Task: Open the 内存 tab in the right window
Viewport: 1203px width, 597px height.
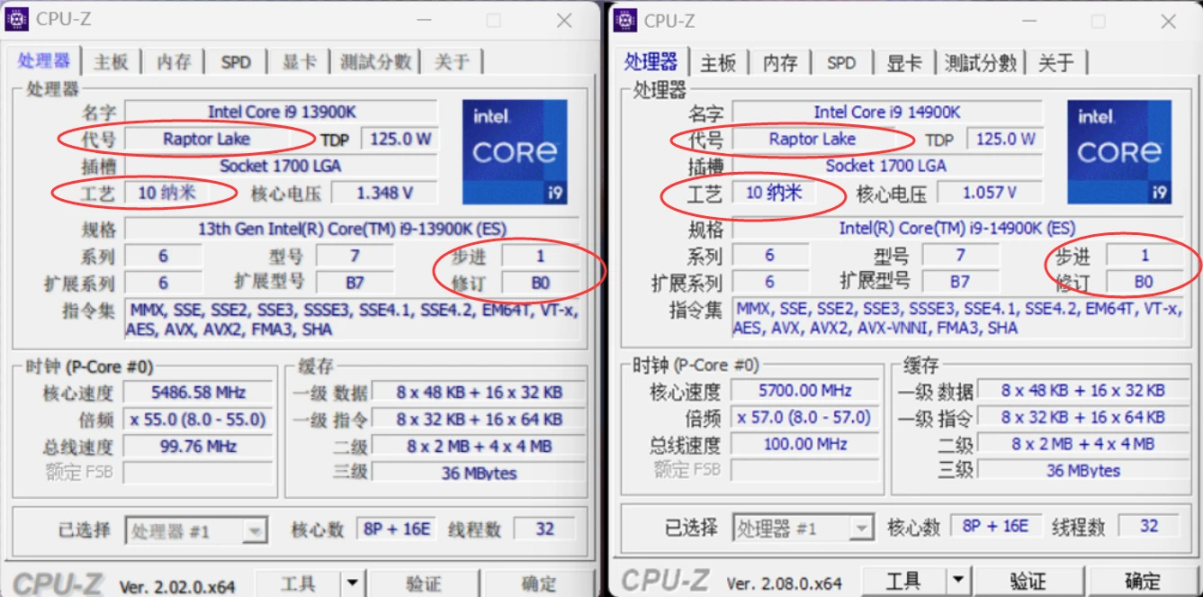Action: point(780,63)
